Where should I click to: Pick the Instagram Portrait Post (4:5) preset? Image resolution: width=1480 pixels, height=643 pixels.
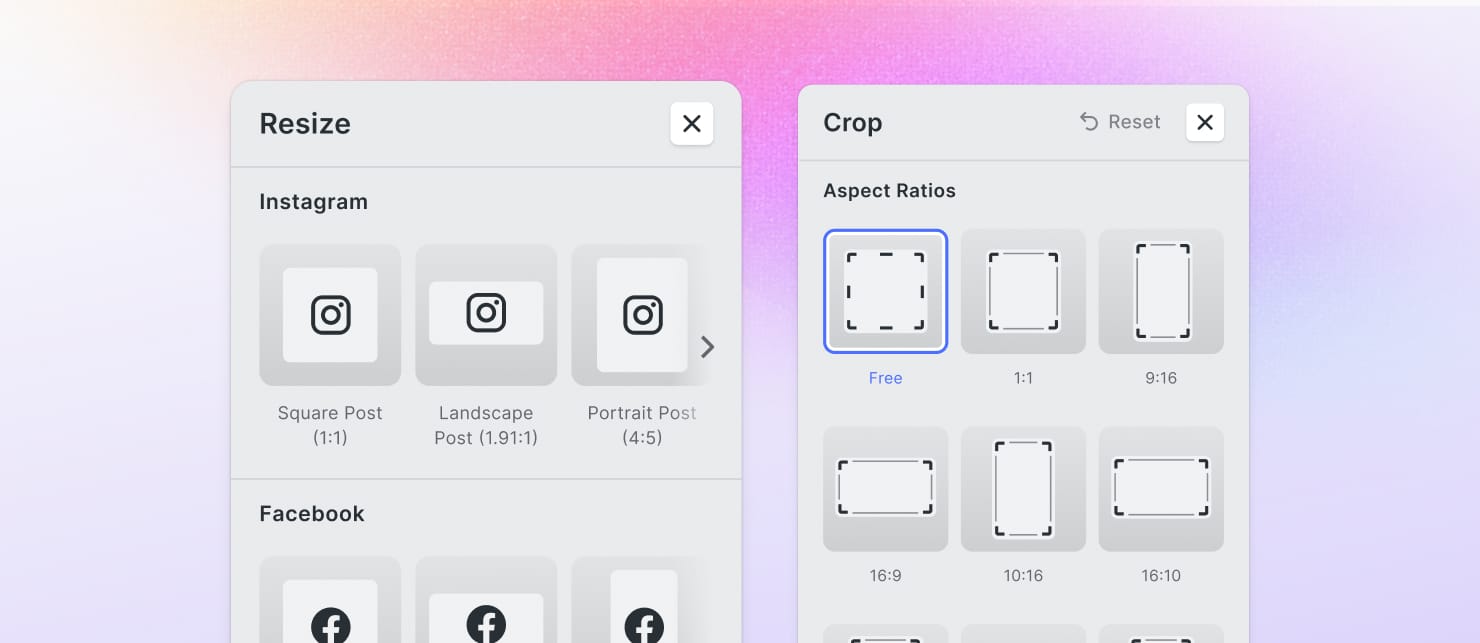[x=641, y=315]
